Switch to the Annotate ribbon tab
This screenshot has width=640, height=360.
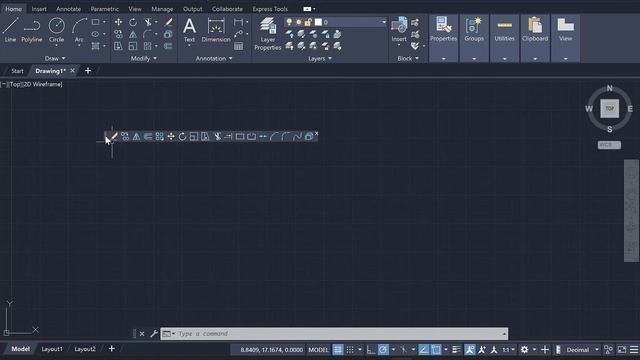click(x=68, y=9)
